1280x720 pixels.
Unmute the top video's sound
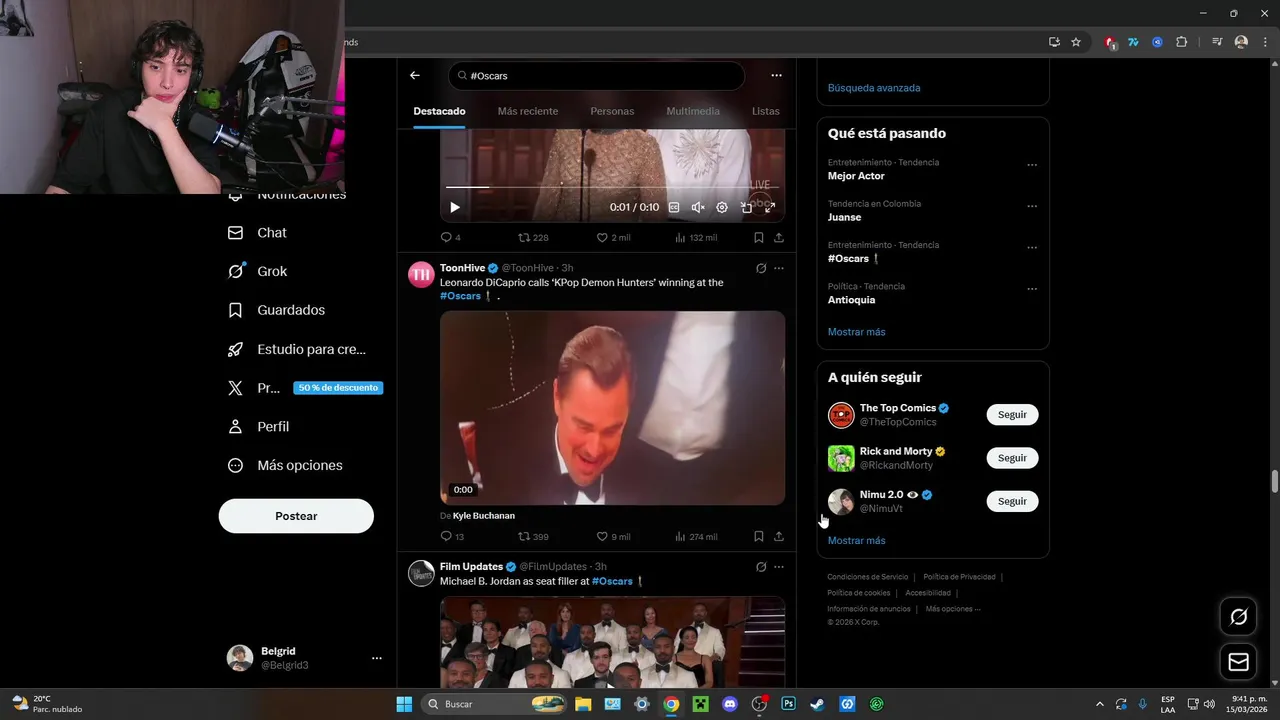tap(698, 207)
